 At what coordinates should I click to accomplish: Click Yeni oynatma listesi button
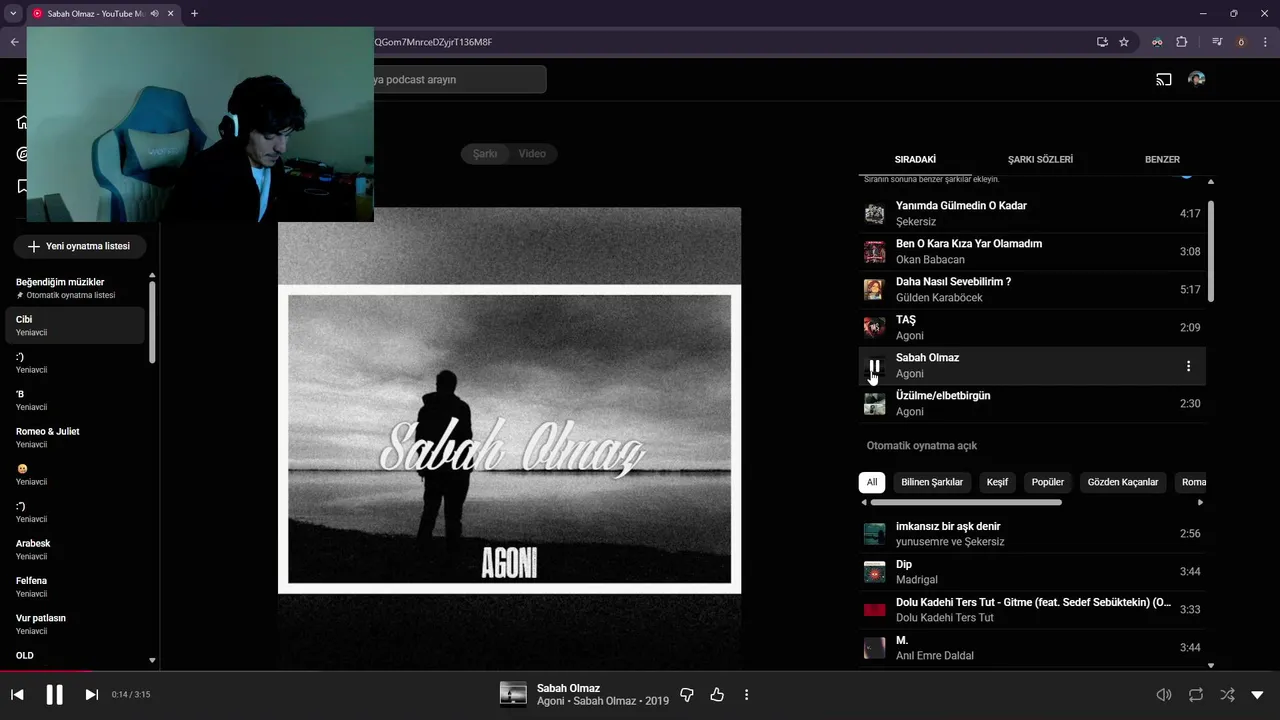(79, 246)
